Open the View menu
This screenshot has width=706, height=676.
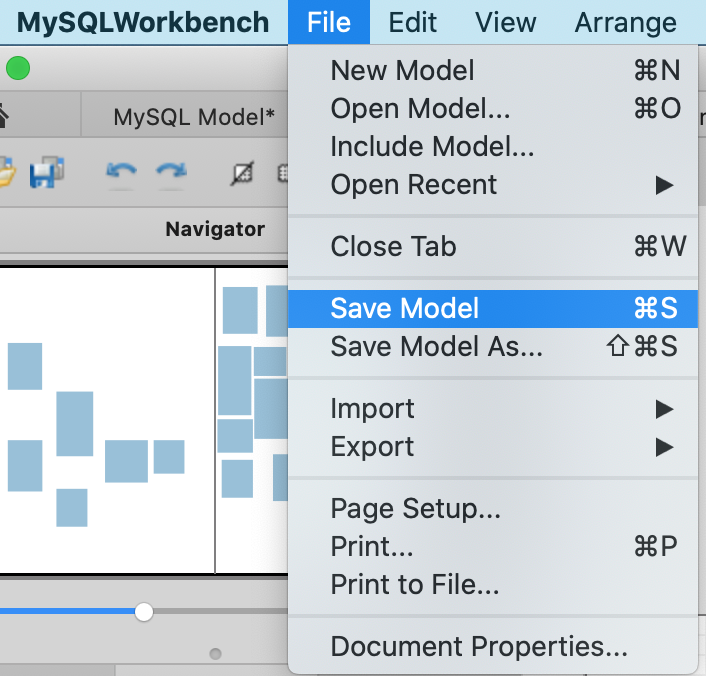[x=506, y=22]
